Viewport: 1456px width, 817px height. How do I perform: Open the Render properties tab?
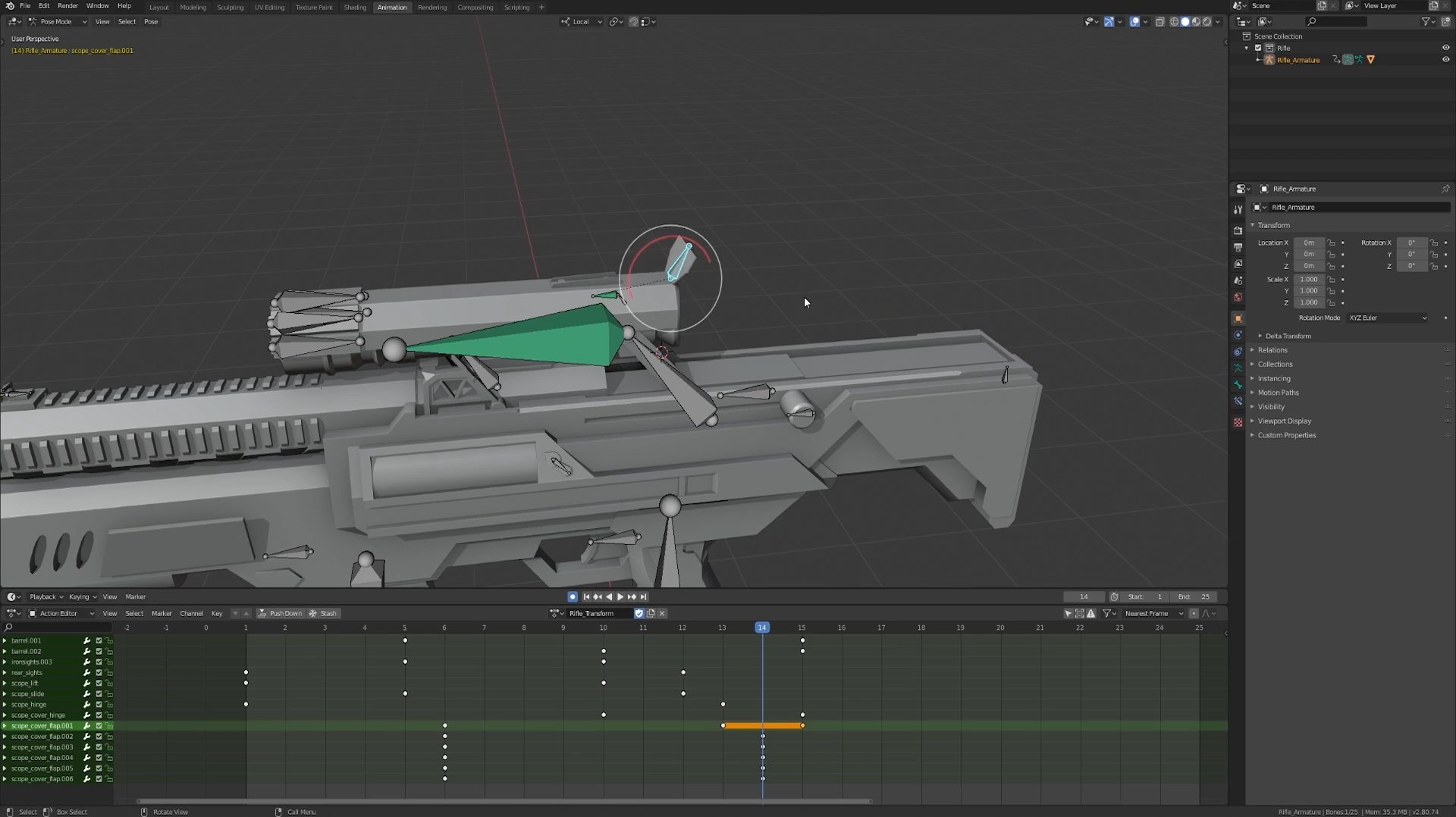[x=1238, y=230]
